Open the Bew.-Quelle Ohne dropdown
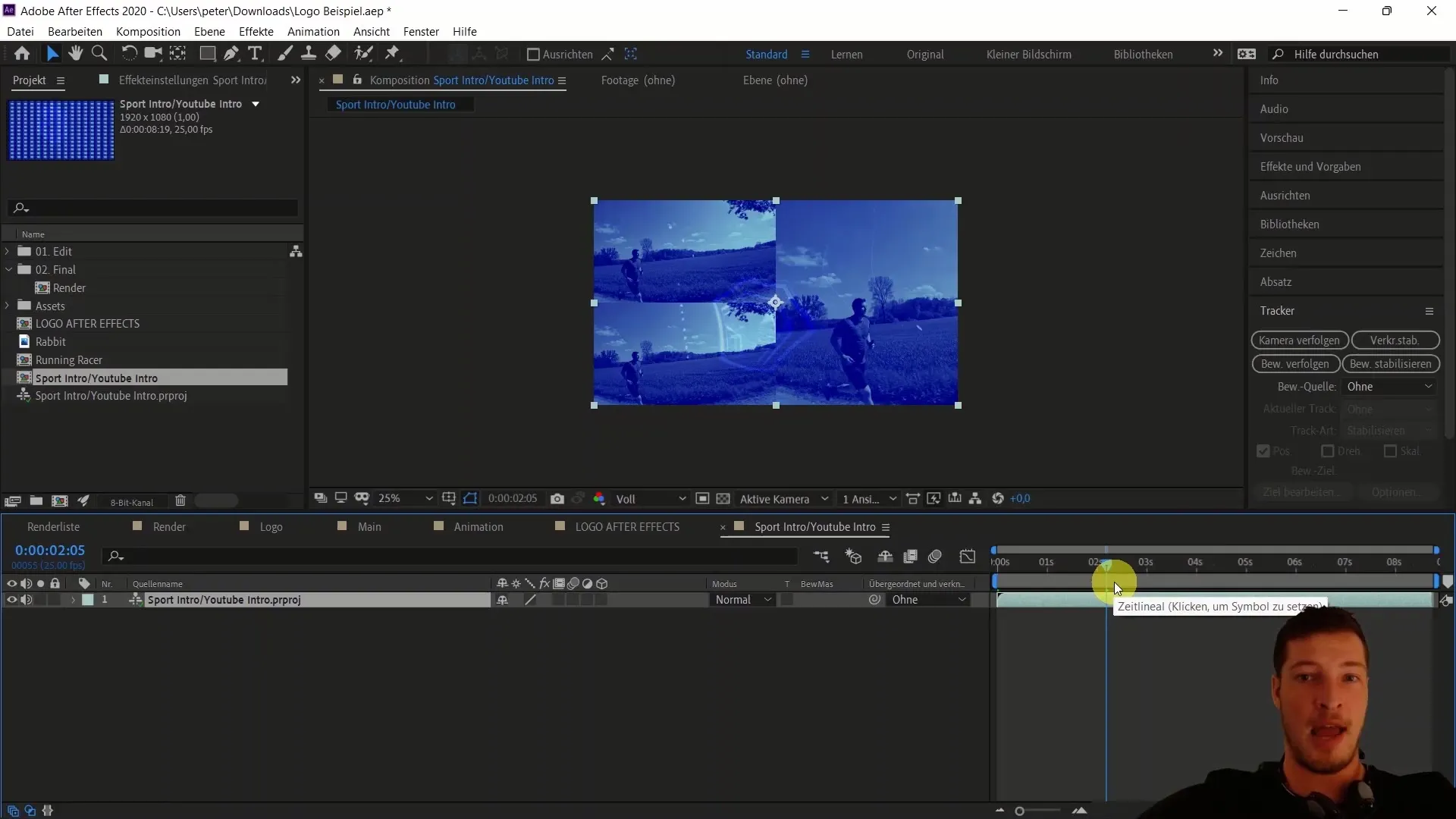 tap(1389, 387)
